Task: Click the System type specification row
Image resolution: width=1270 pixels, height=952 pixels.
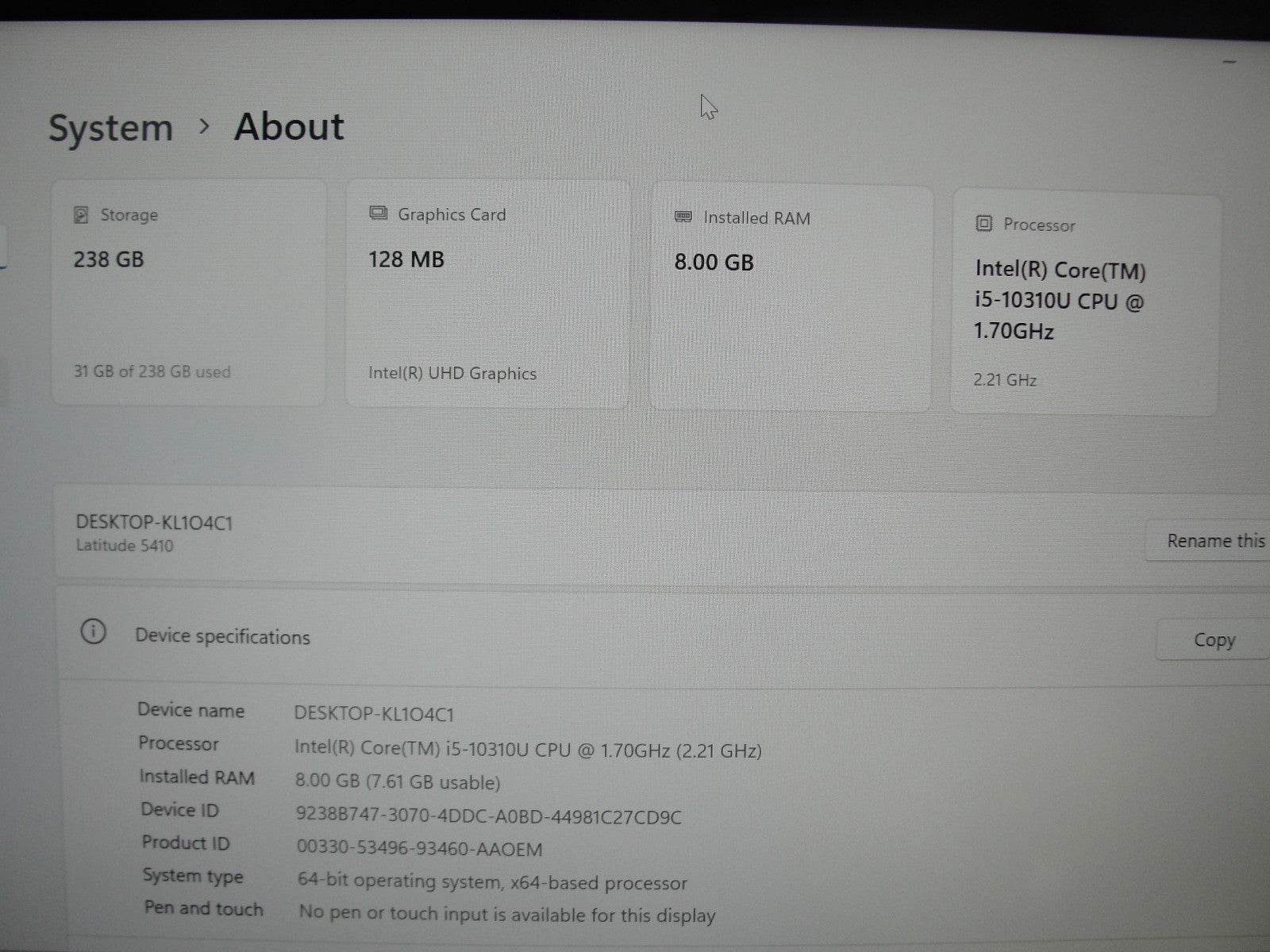Action: 413,881
